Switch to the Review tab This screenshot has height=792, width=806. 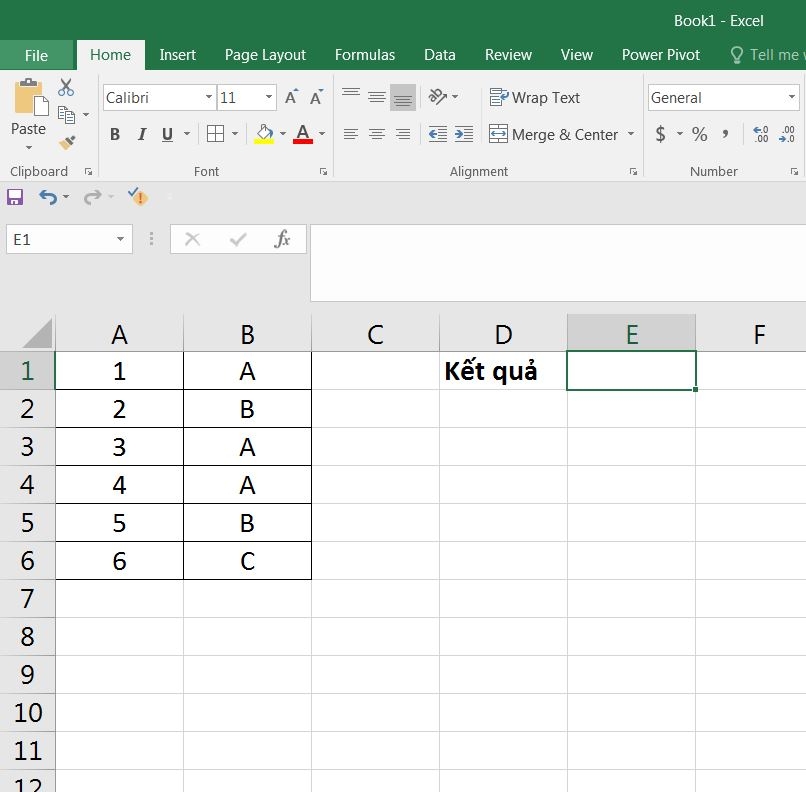508,54
